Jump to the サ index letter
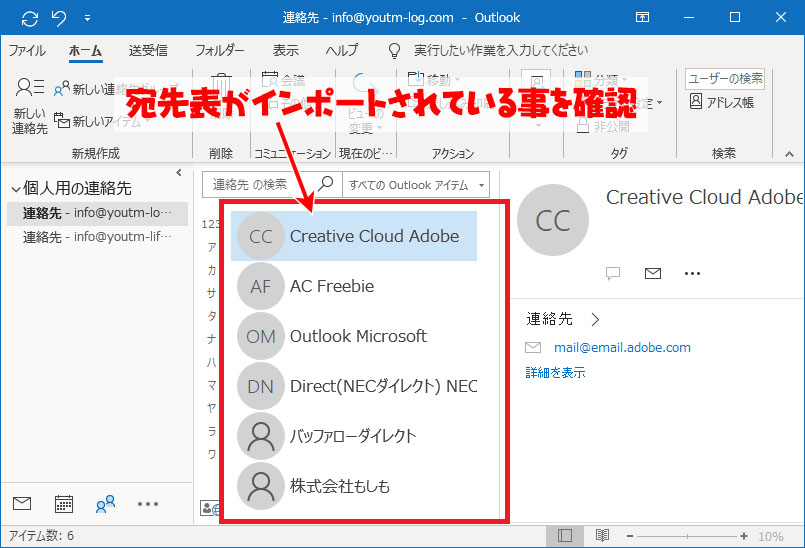The width and height of the screenshot is (805, 548). 212,293
